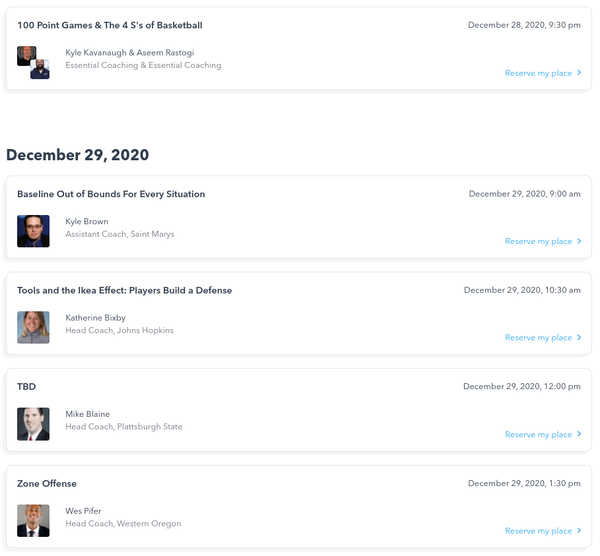600x556 pixels.
Task: Click the speaker name Wes Pifer
Action: click(x=83, y=511)
